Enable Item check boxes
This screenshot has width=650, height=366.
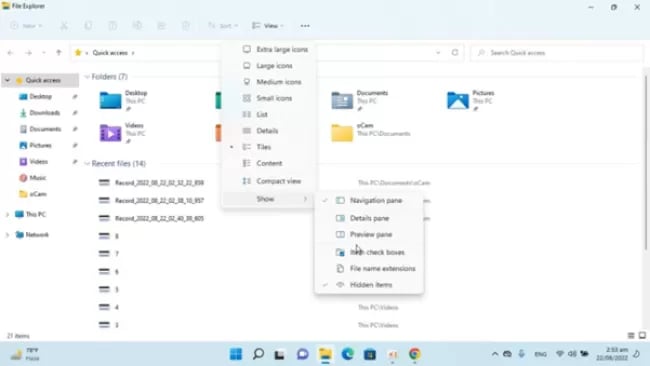[369, 252]
